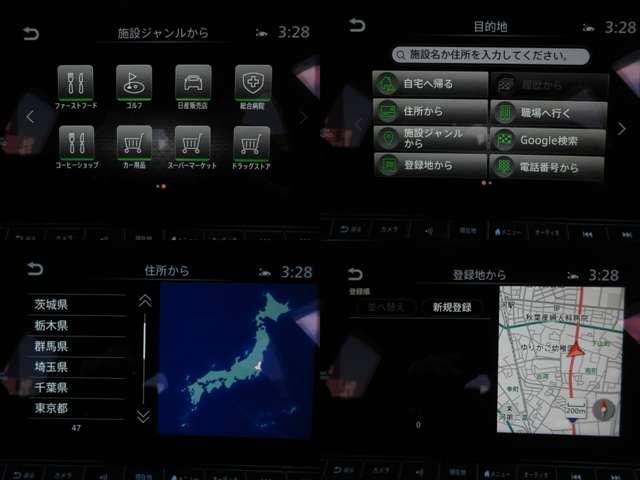Go back from 登録地から screen

click(354, 274)
